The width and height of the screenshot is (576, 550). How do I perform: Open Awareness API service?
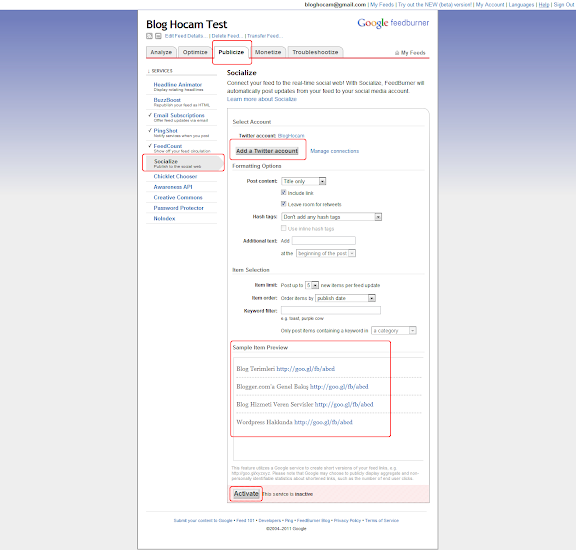173,187
